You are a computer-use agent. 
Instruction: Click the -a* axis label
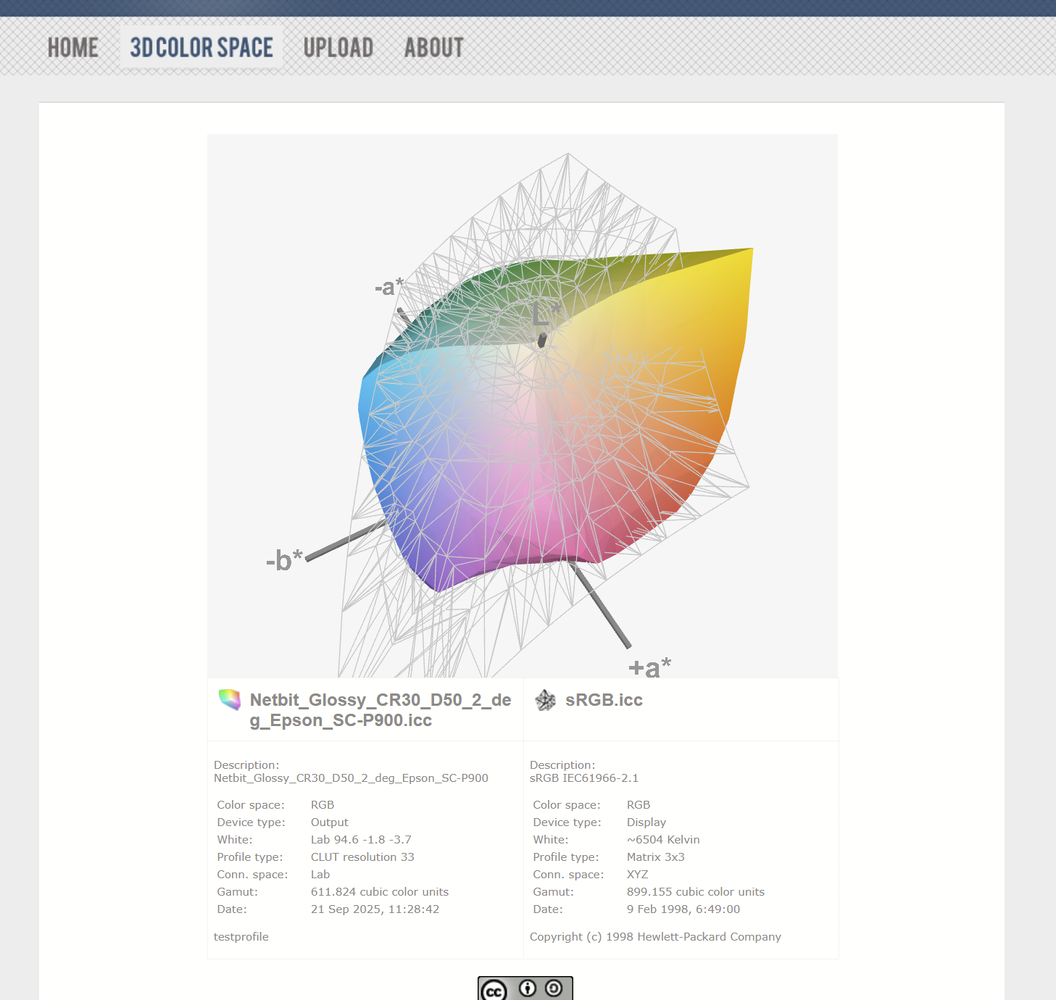pyautogui.click(x=389, y=287)
